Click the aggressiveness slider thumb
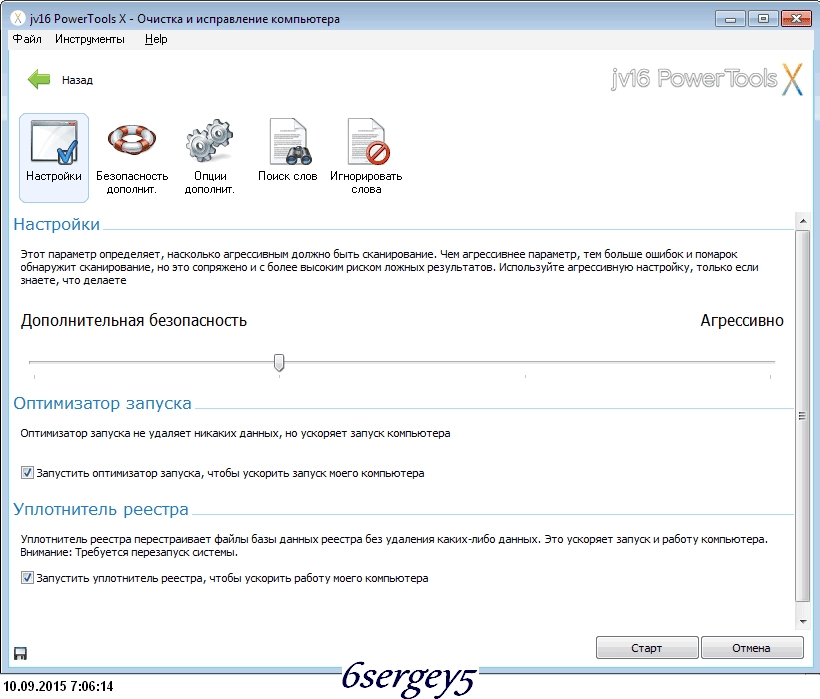 279,362
